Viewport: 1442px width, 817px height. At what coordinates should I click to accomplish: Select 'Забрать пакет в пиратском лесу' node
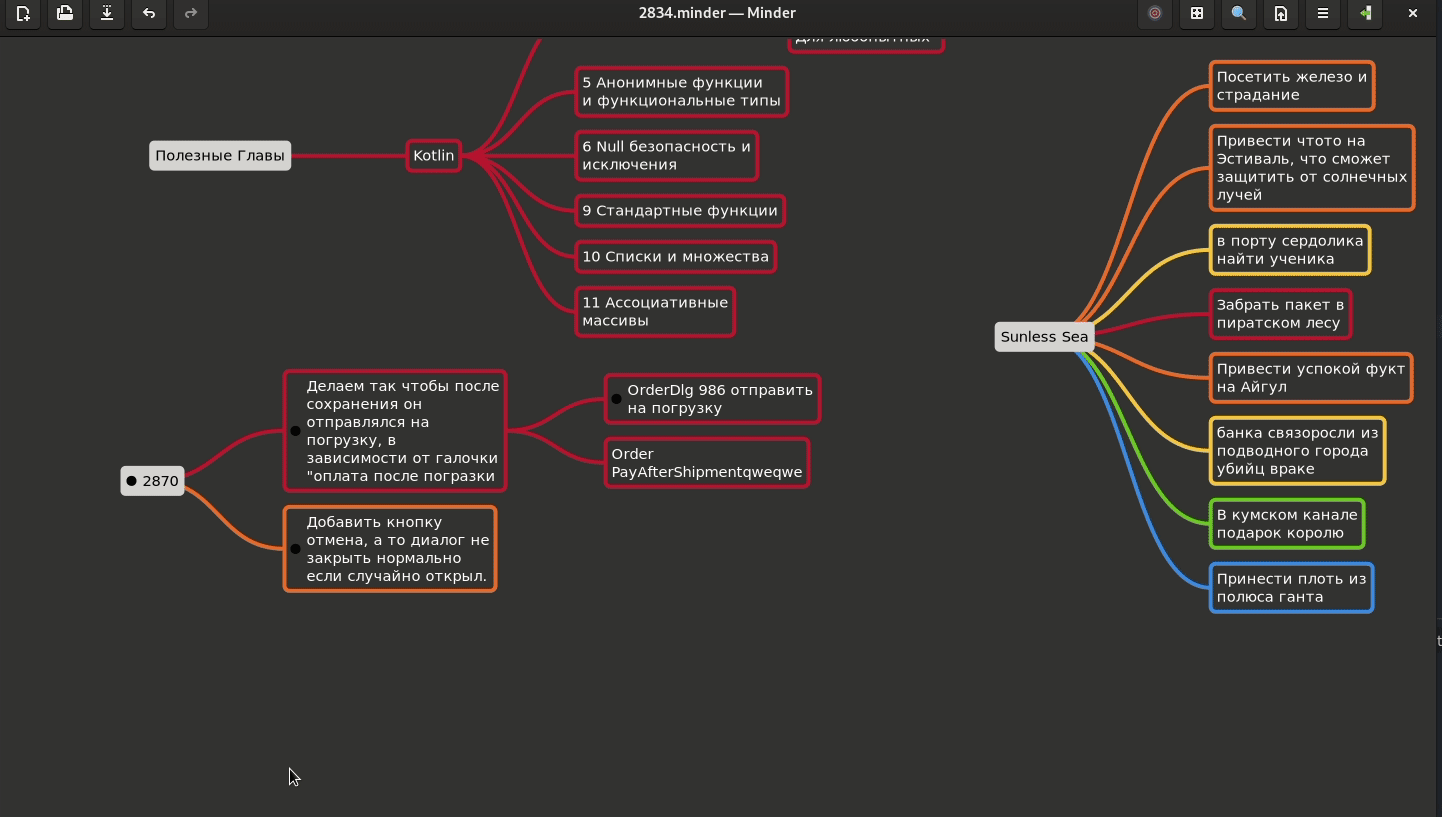click(1280, 314)
